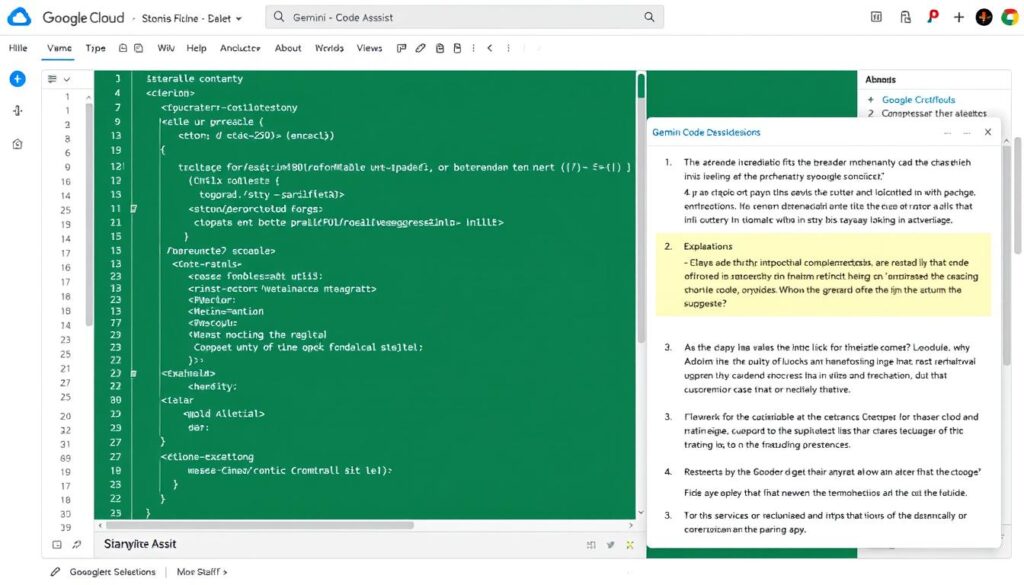Click the red P icon in the header

933,16
